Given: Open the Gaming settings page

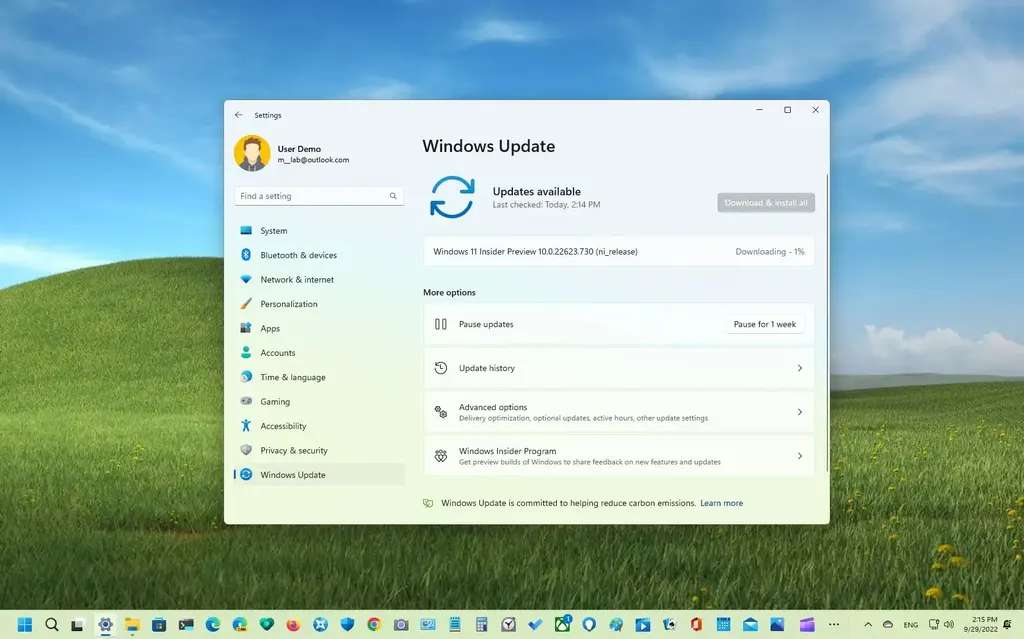Looking at the screenshot, I should pyautogui.click(x=275, y=402).
